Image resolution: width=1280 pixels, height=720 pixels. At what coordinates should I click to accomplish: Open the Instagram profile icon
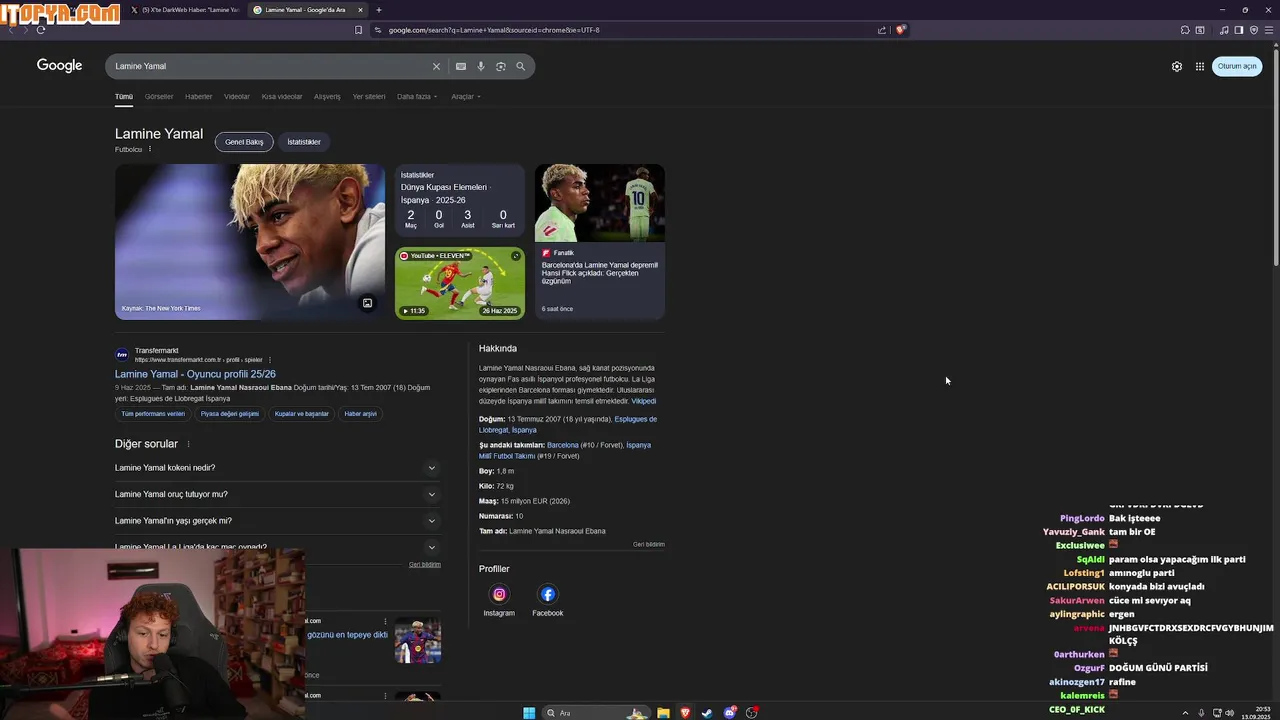coord(499,594)
